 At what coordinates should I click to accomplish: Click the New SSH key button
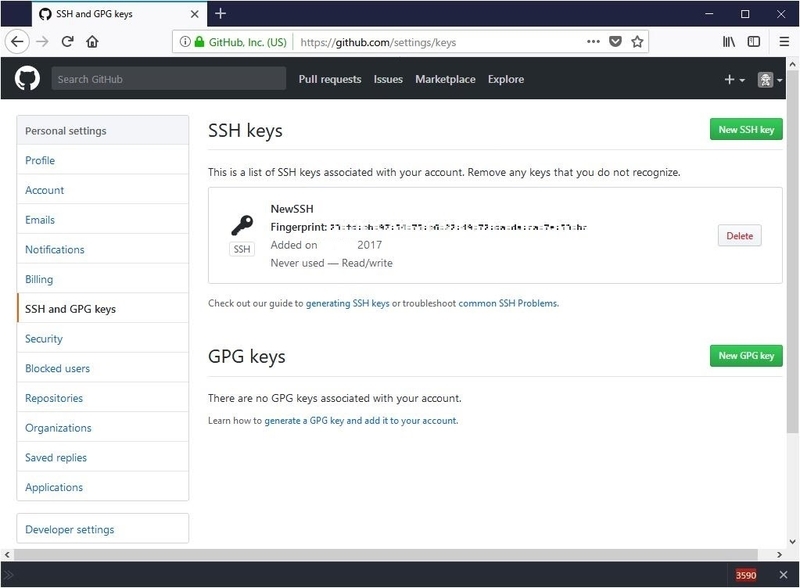coord(746,130)
